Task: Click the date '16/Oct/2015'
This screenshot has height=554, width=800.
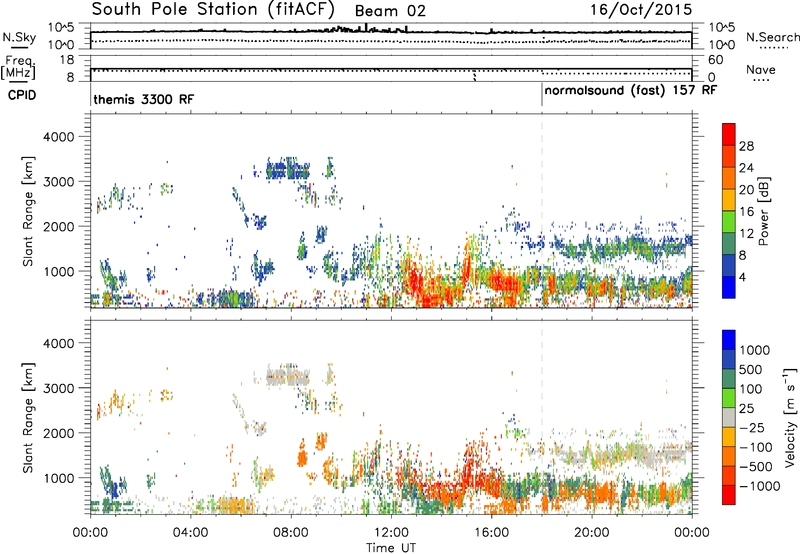Action: tap(641, 10)
